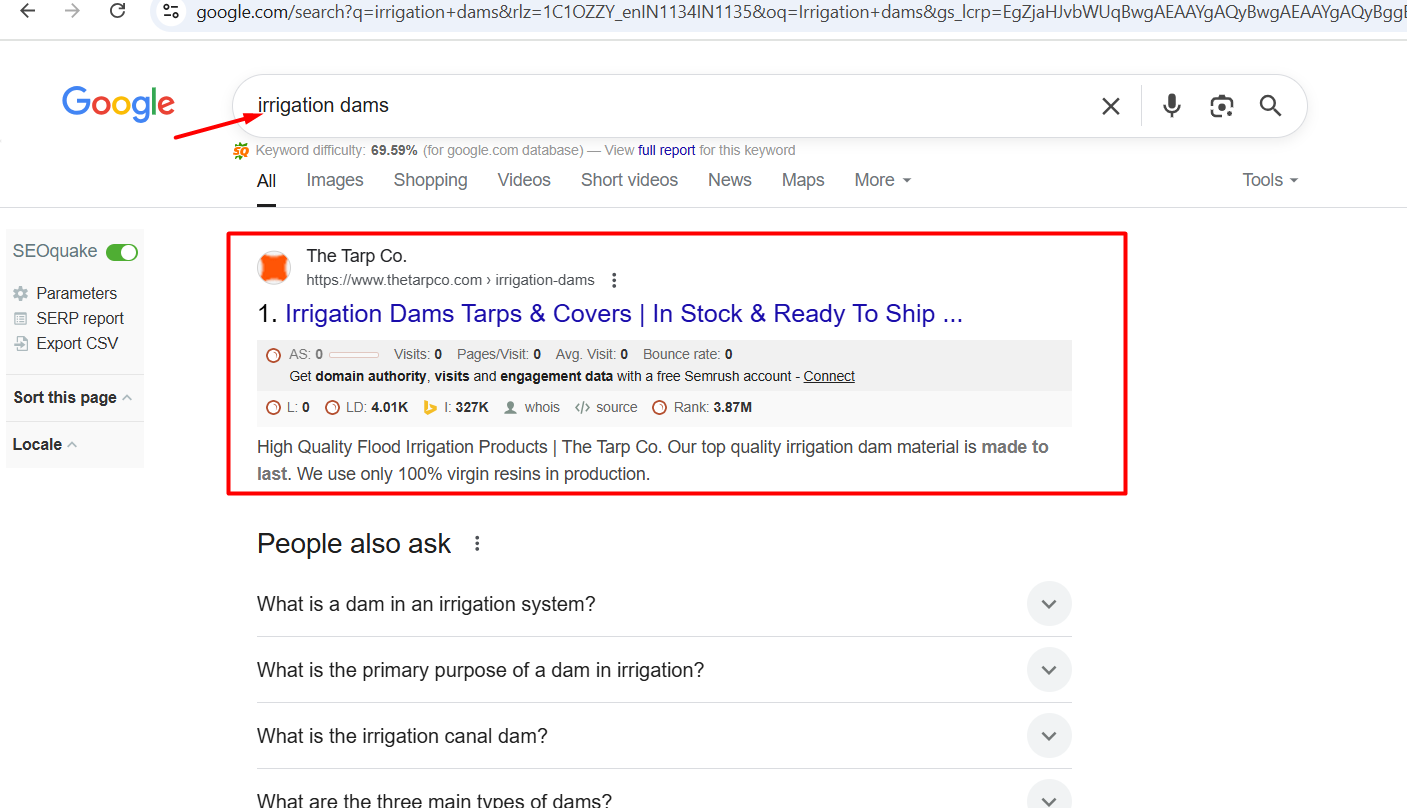This screenshot has height=808, width=1407.
Task: Click the voice search microphone icon
Action: coord(1172,106)
